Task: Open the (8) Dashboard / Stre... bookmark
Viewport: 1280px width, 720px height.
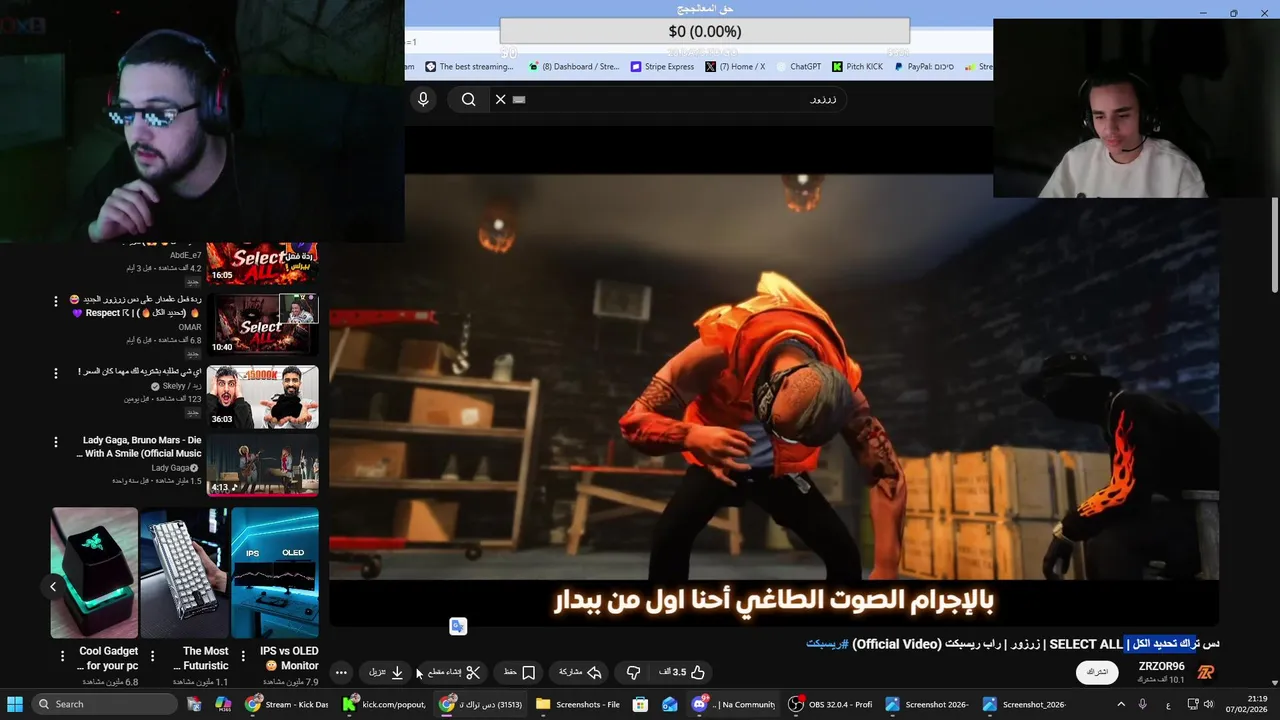Action: (x=573, y=67)
